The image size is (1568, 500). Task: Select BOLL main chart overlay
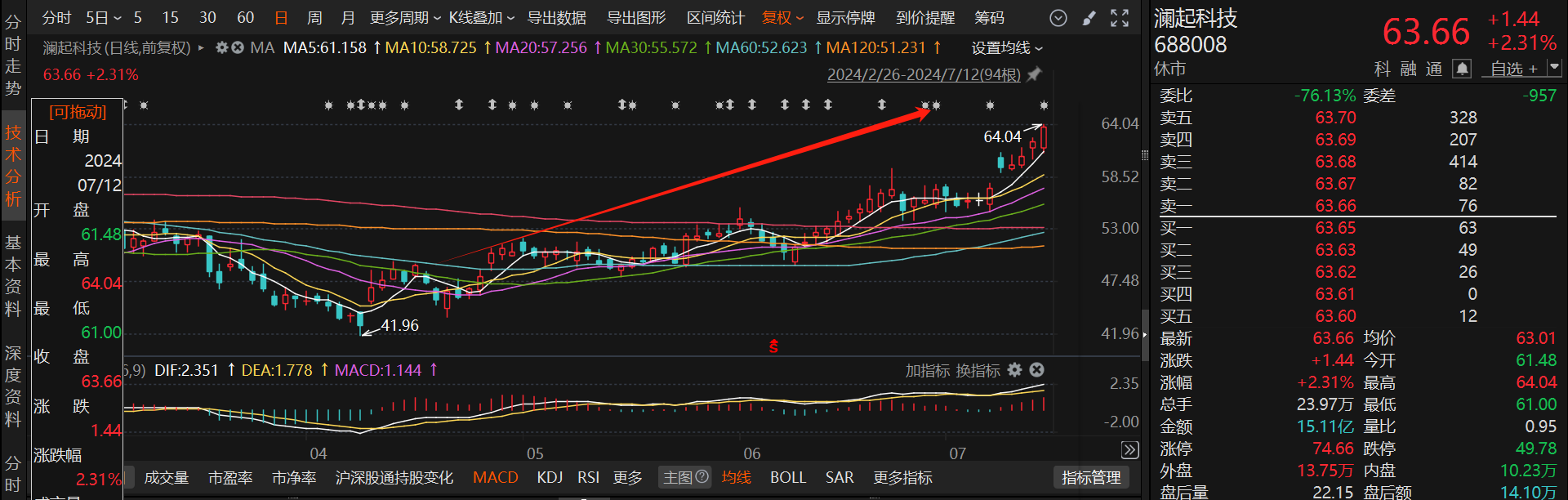788,477
